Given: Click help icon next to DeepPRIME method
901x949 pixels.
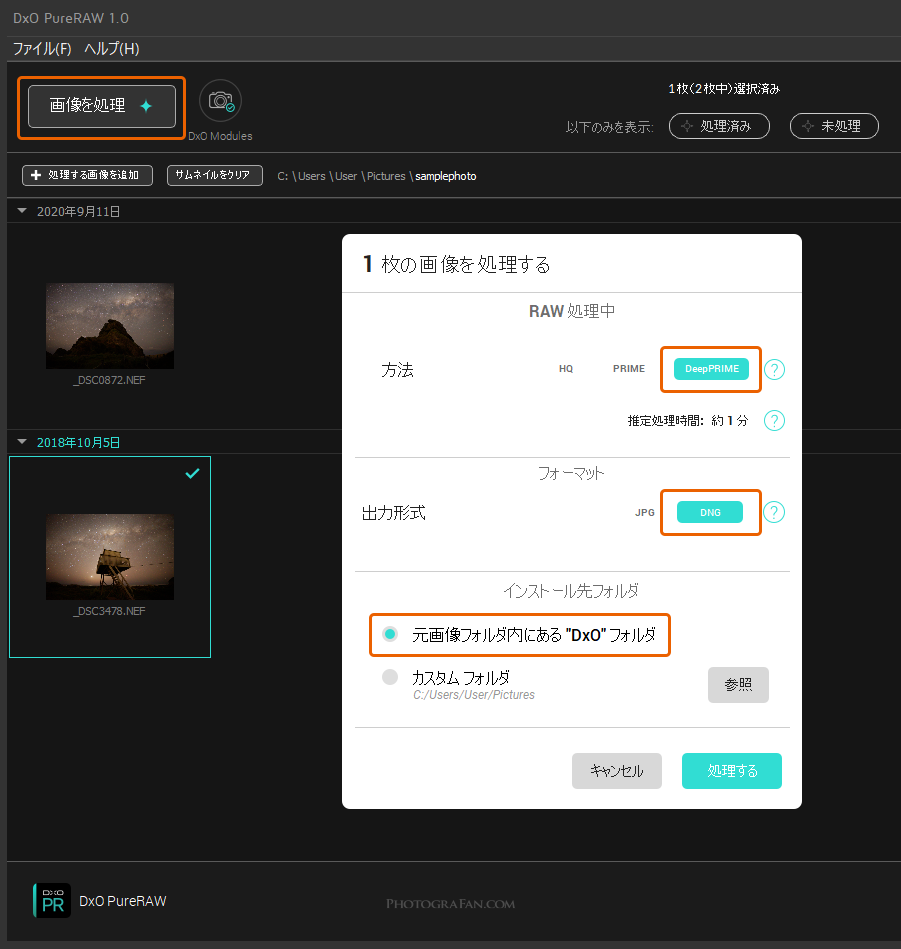Looking at the screenshot, I should (774, 369).
